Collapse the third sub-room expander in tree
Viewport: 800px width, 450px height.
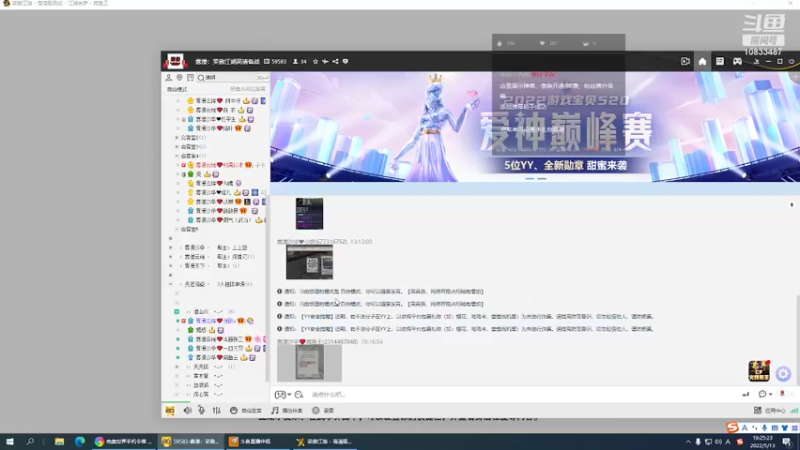[x=177, y=156]
